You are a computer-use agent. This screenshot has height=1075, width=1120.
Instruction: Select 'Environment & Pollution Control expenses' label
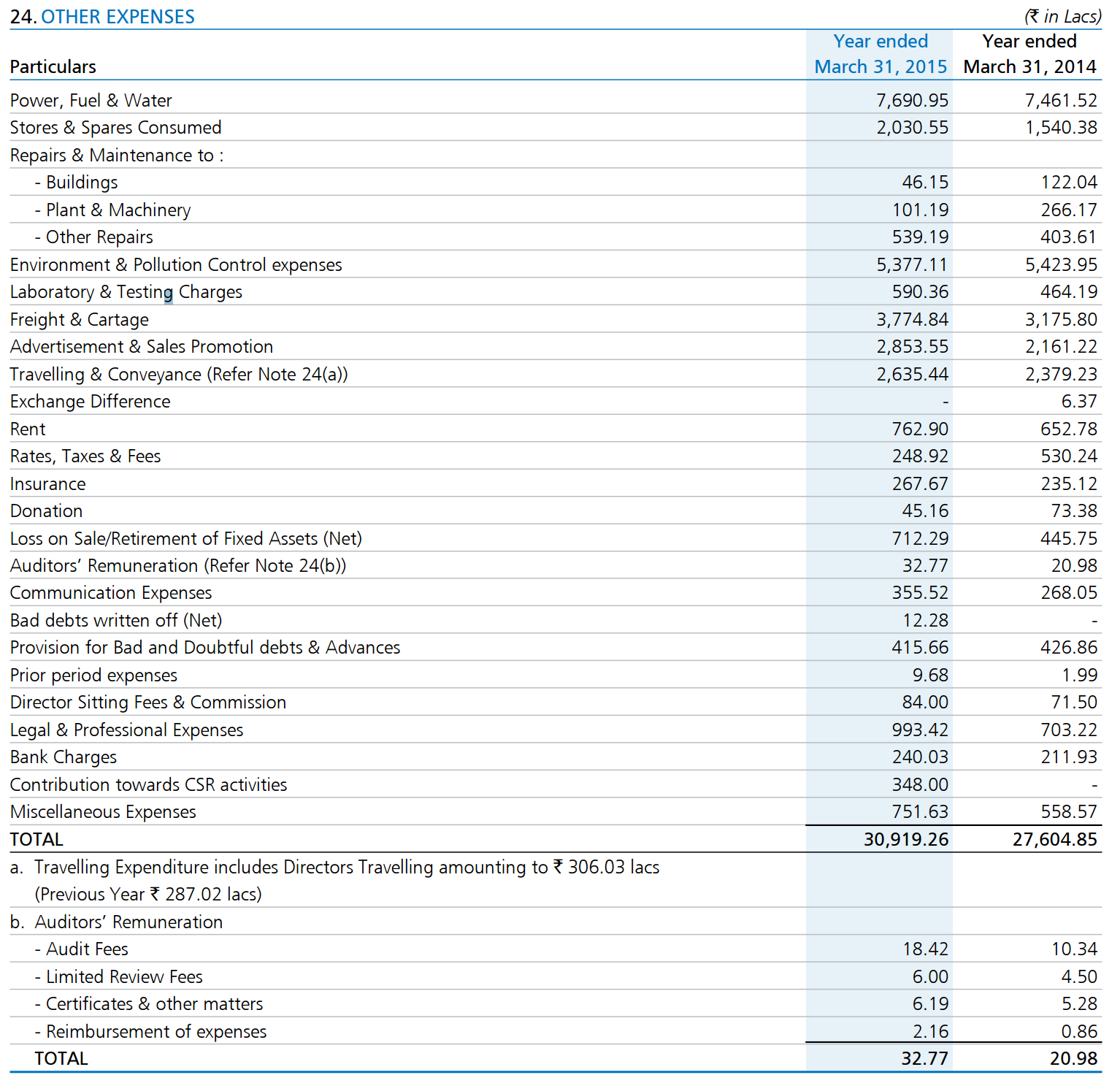[176, 264]
